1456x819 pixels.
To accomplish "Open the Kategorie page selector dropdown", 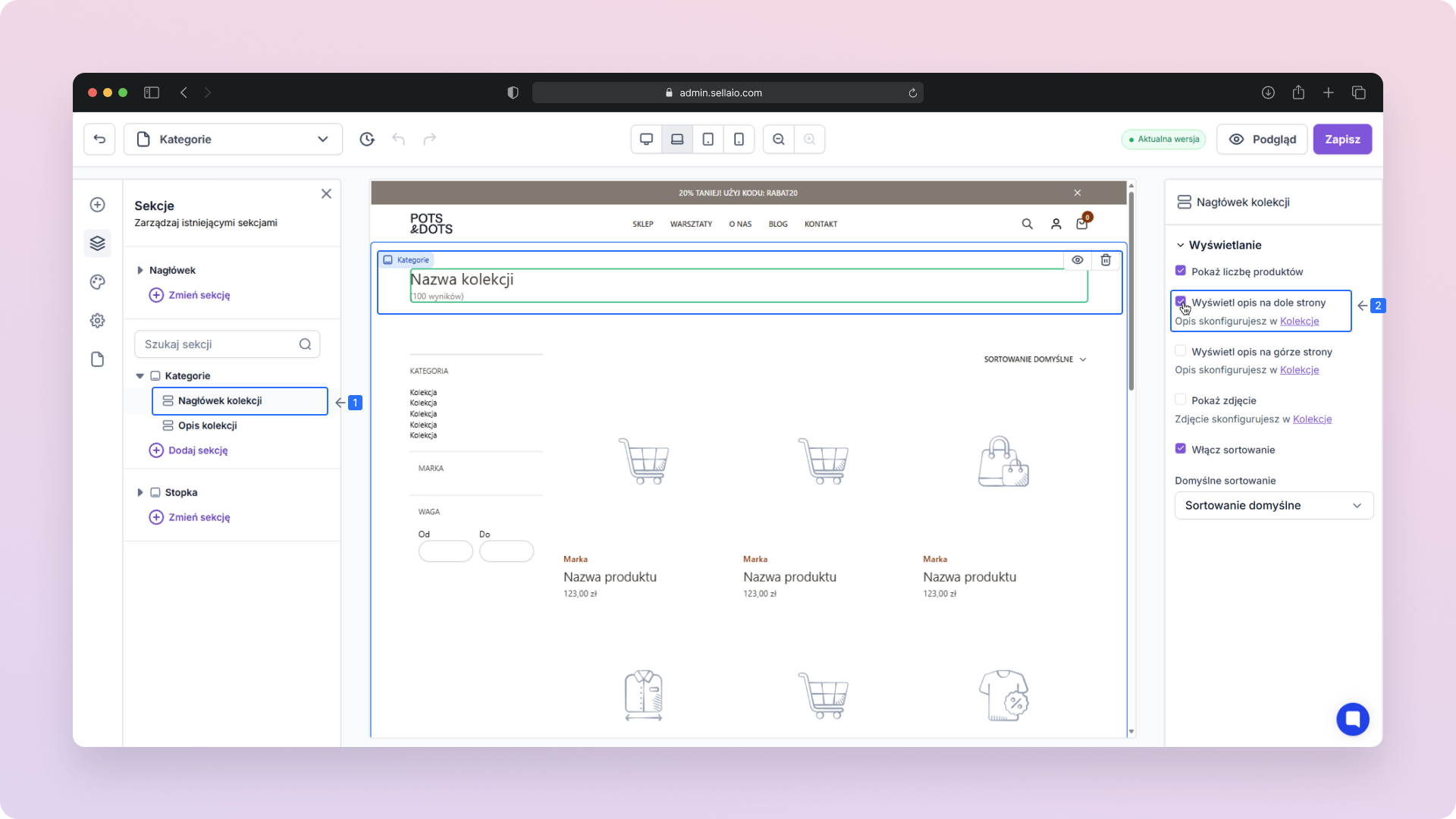I will click(233, 139).
